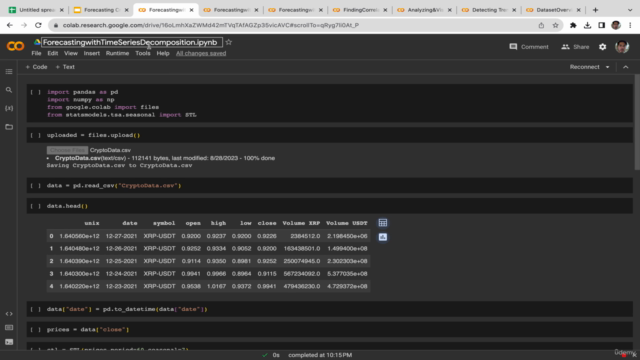
Task: Click the suggest charts icon beside table
Action: 382,237
